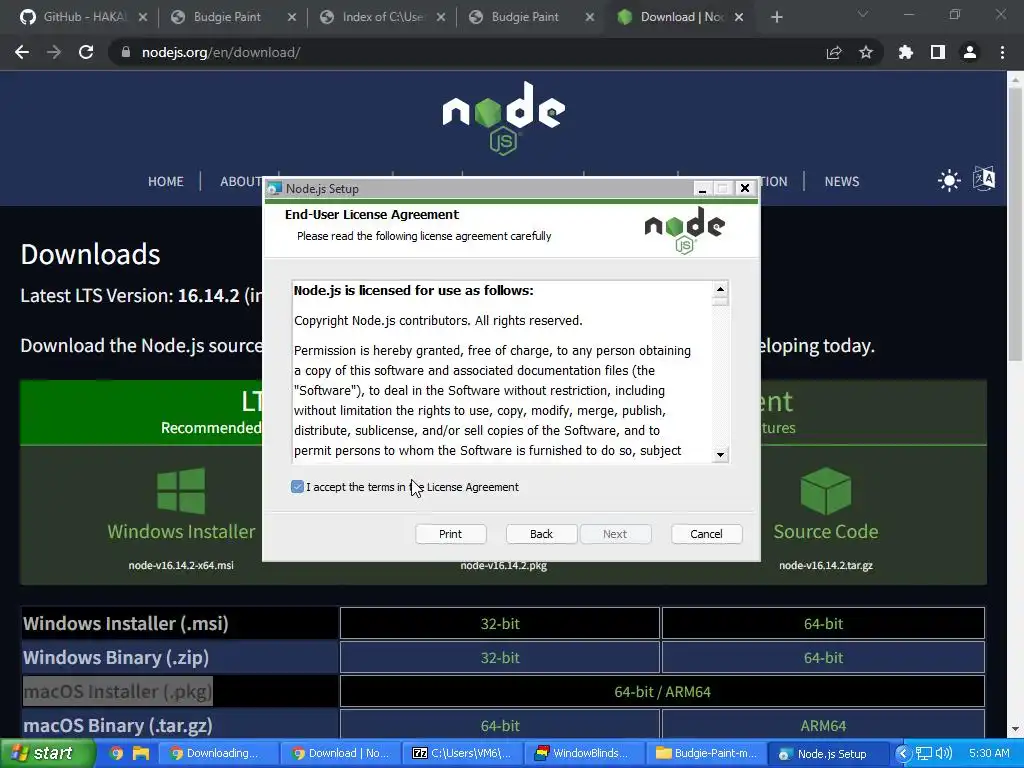Toggle the dark/light theme sun icon
This screenshot has height=768, width=1024.
point(949,180)
